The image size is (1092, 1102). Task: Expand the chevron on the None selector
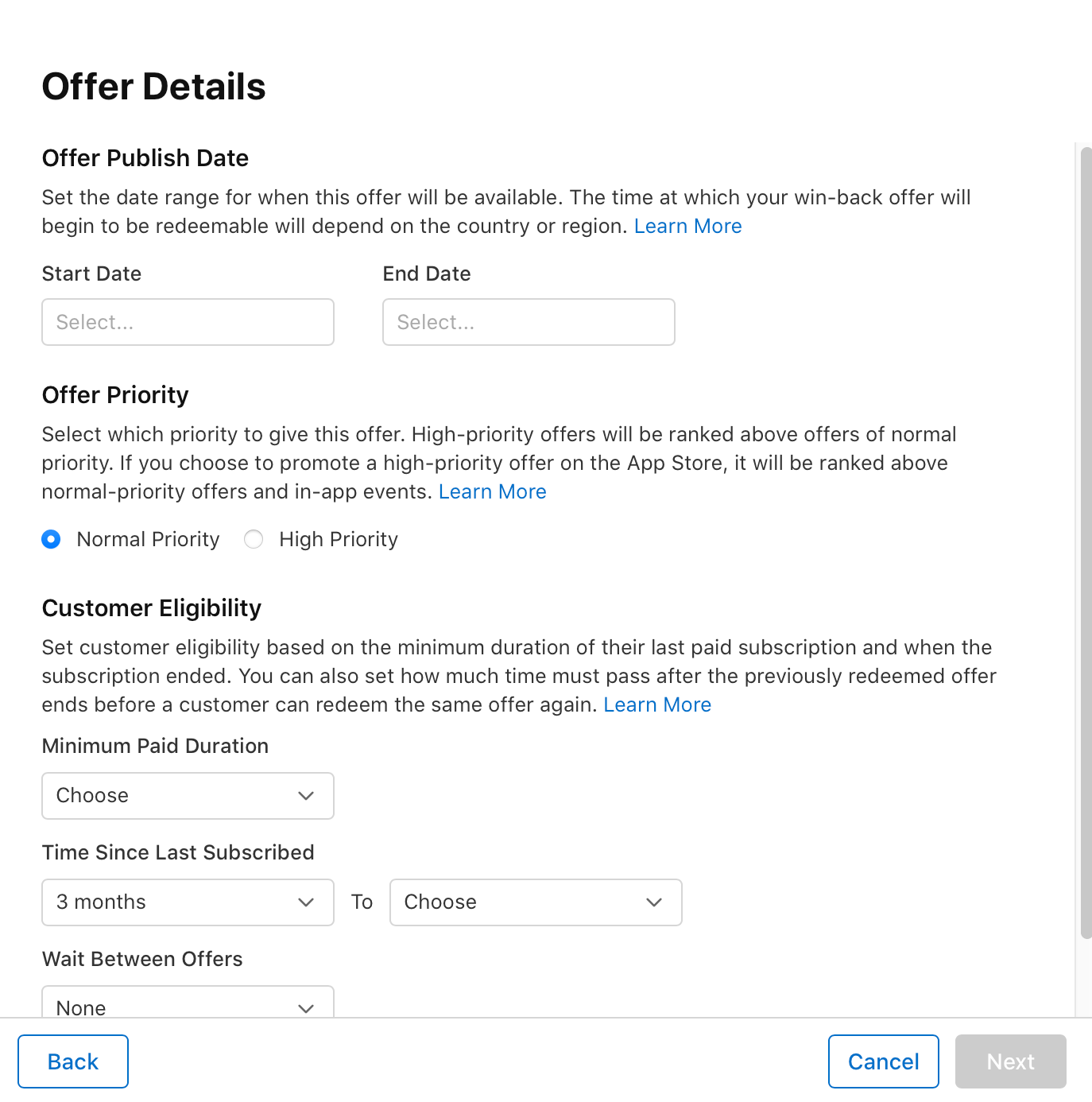point(306,1007)
